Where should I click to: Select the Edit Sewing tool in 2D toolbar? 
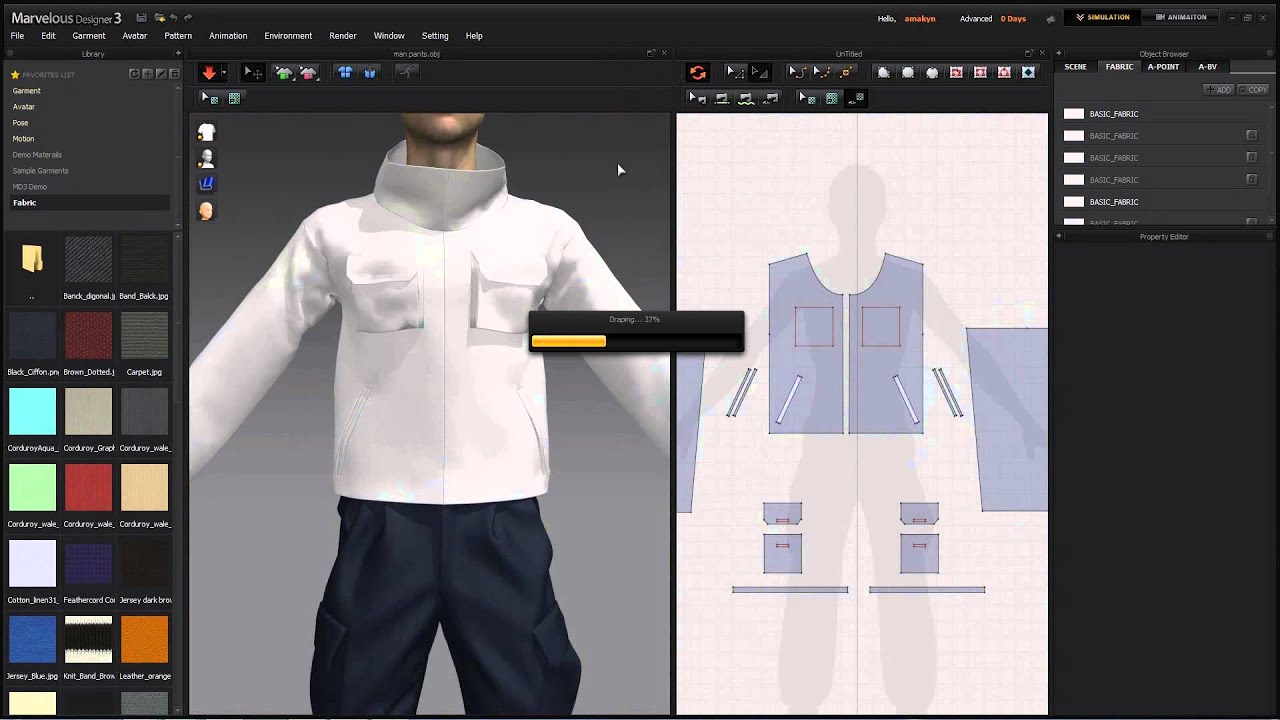698,98
